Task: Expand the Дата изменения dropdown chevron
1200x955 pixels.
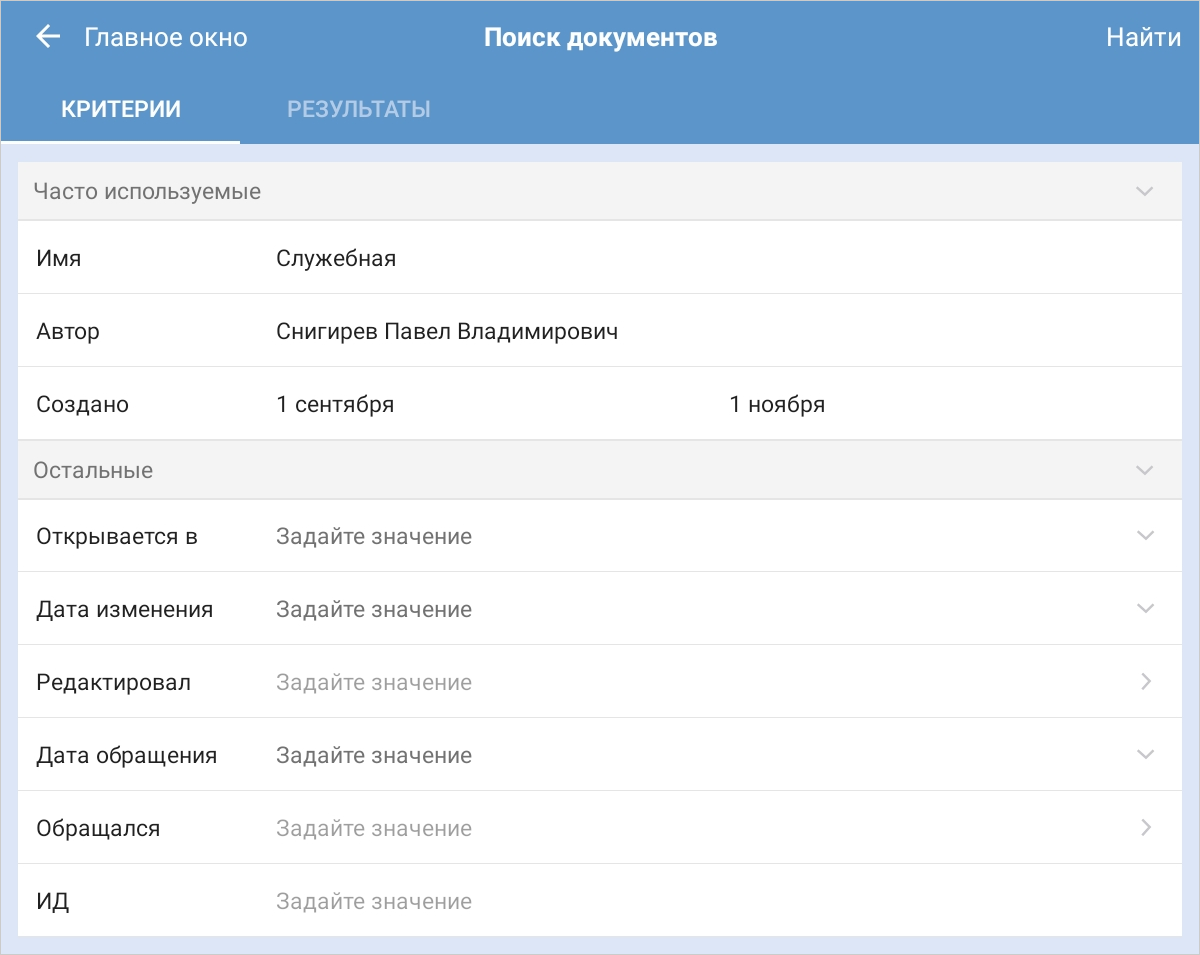Action: 1145,609
